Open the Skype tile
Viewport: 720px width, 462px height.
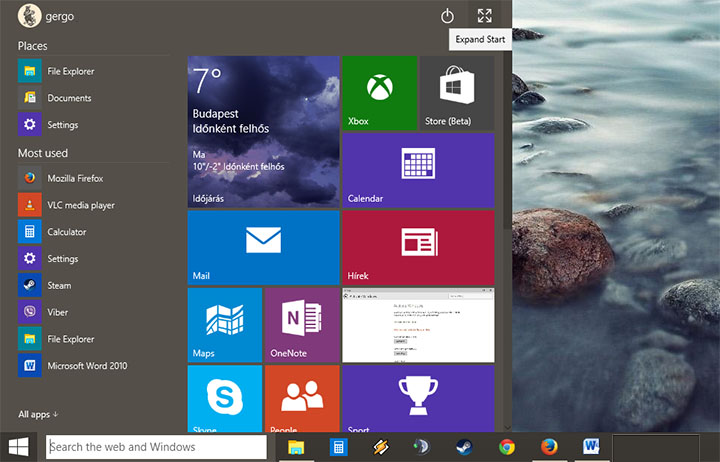[x=224, y=397]
